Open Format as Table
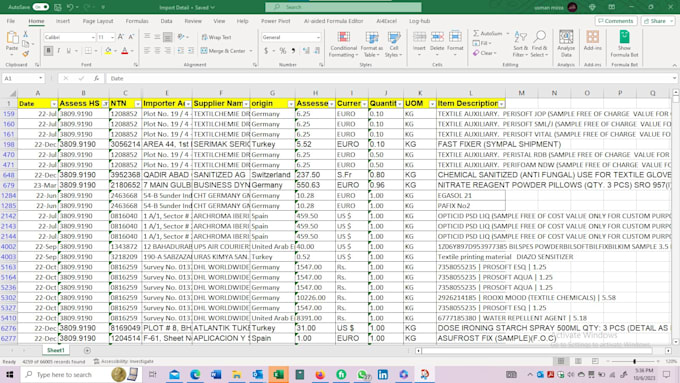 372,44
